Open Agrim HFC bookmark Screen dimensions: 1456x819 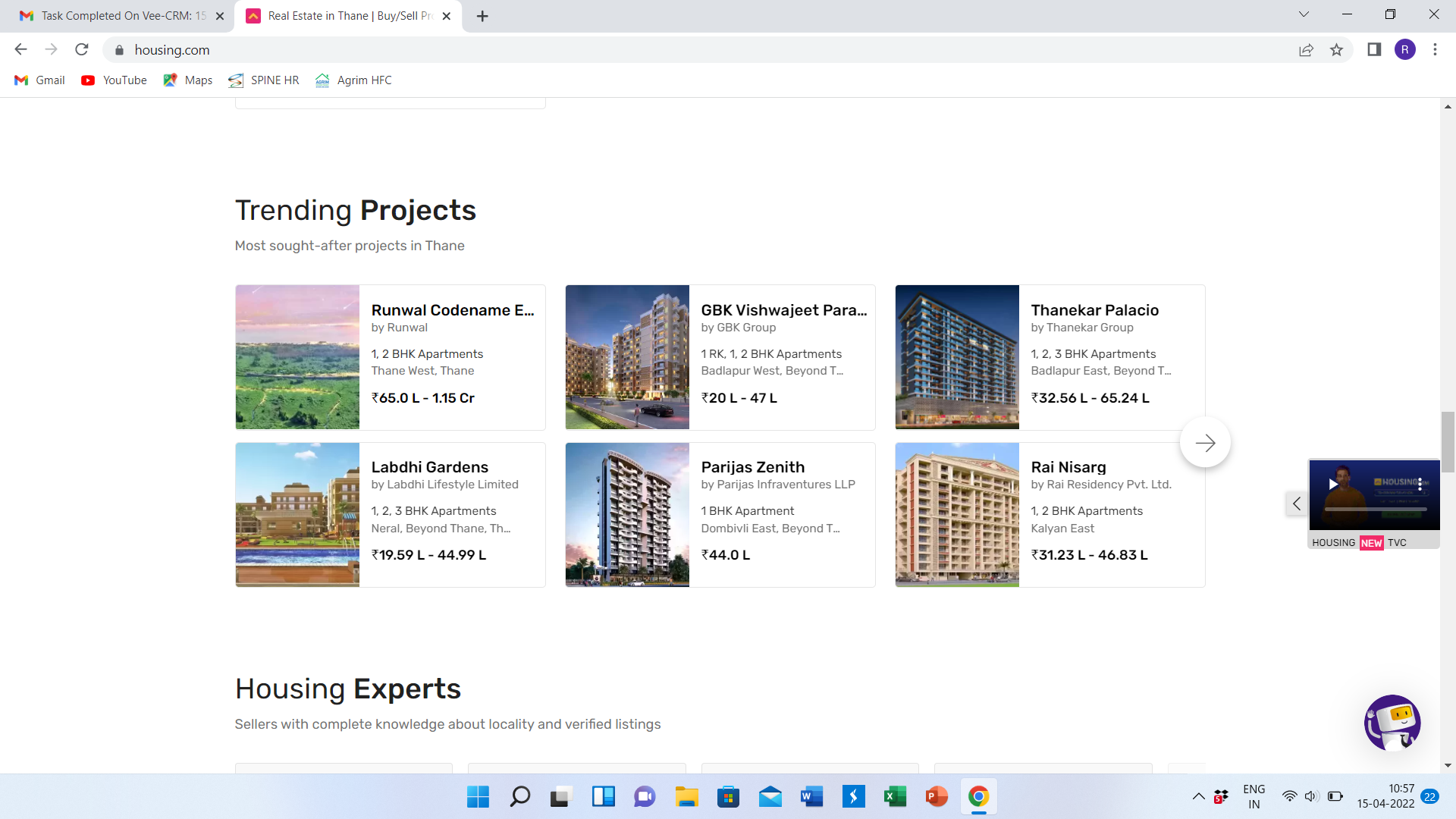tap(353, 80)
